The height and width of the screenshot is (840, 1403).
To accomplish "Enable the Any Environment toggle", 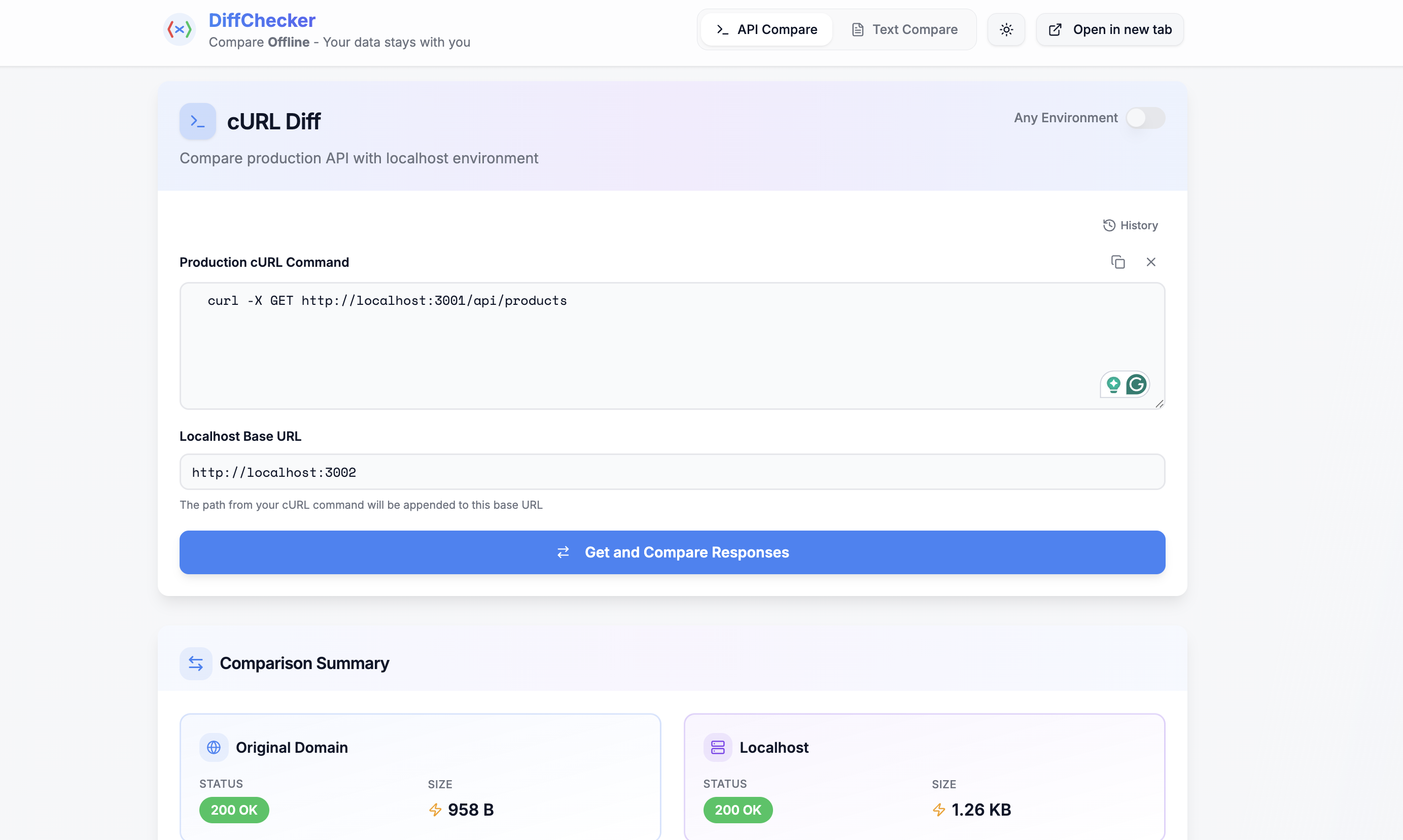I will [x=1145, y=118].
